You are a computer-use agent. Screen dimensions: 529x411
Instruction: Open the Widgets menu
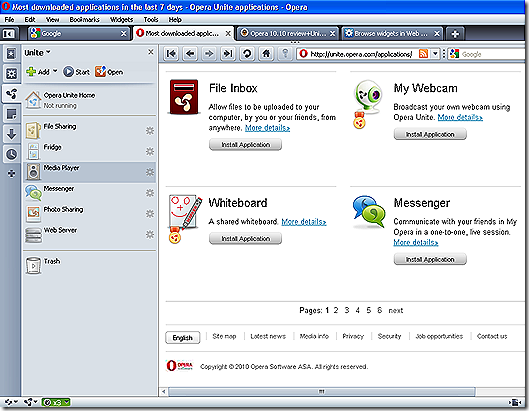(121, 20)
